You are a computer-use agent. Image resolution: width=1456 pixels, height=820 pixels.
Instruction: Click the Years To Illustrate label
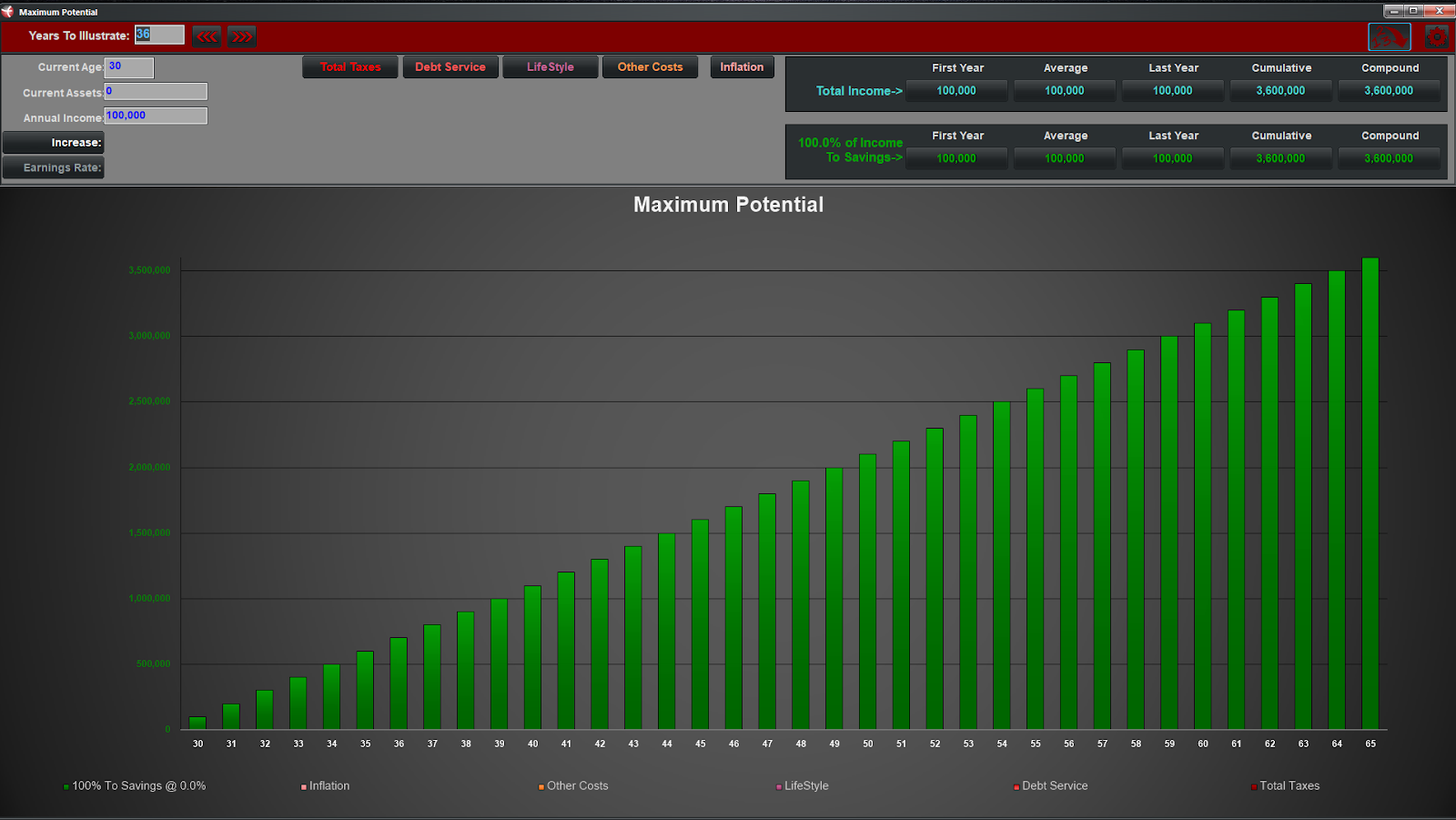pyautogui.click(x=79, y=35)
